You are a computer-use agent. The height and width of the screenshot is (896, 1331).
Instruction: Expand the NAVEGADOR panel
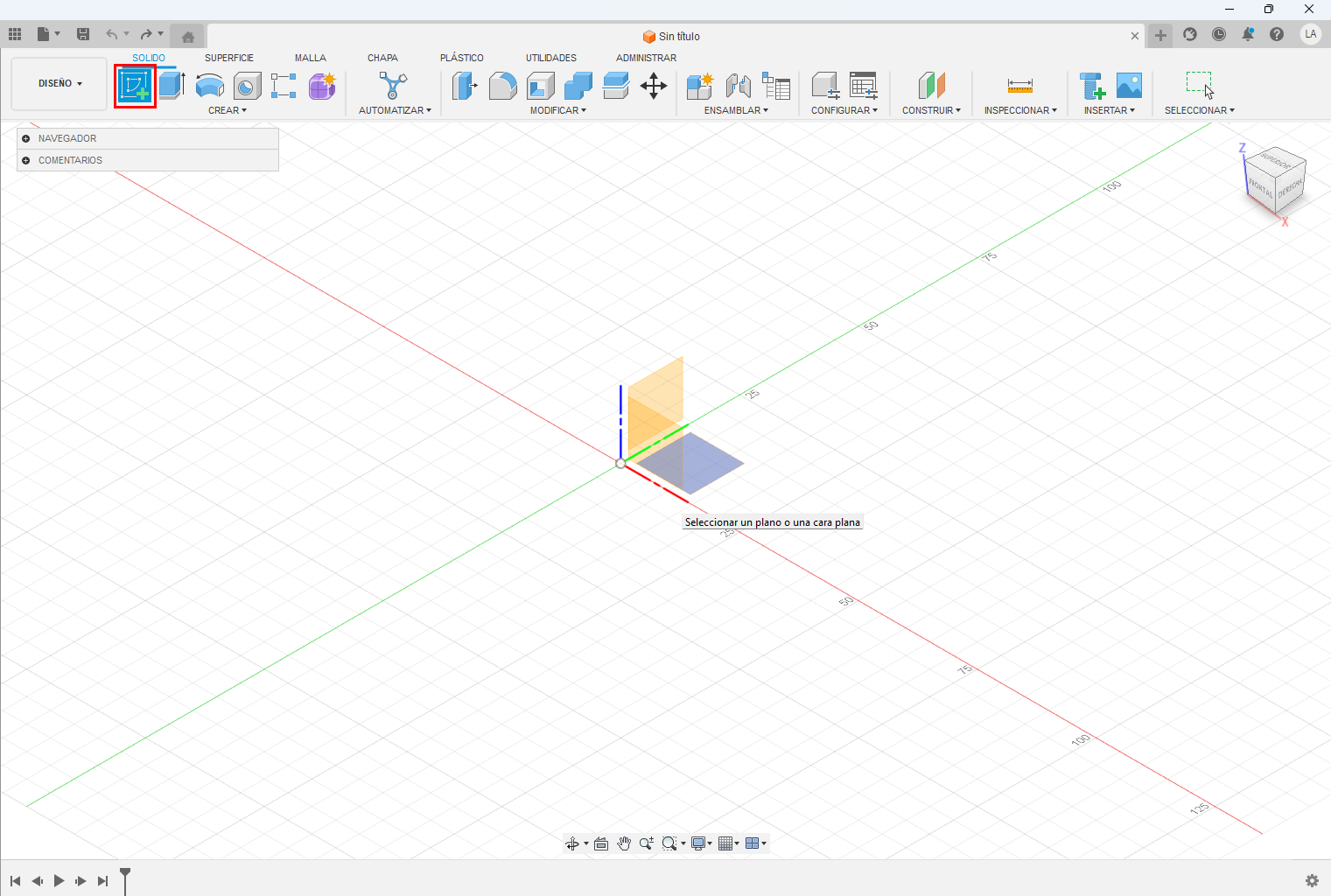point(25,138)
